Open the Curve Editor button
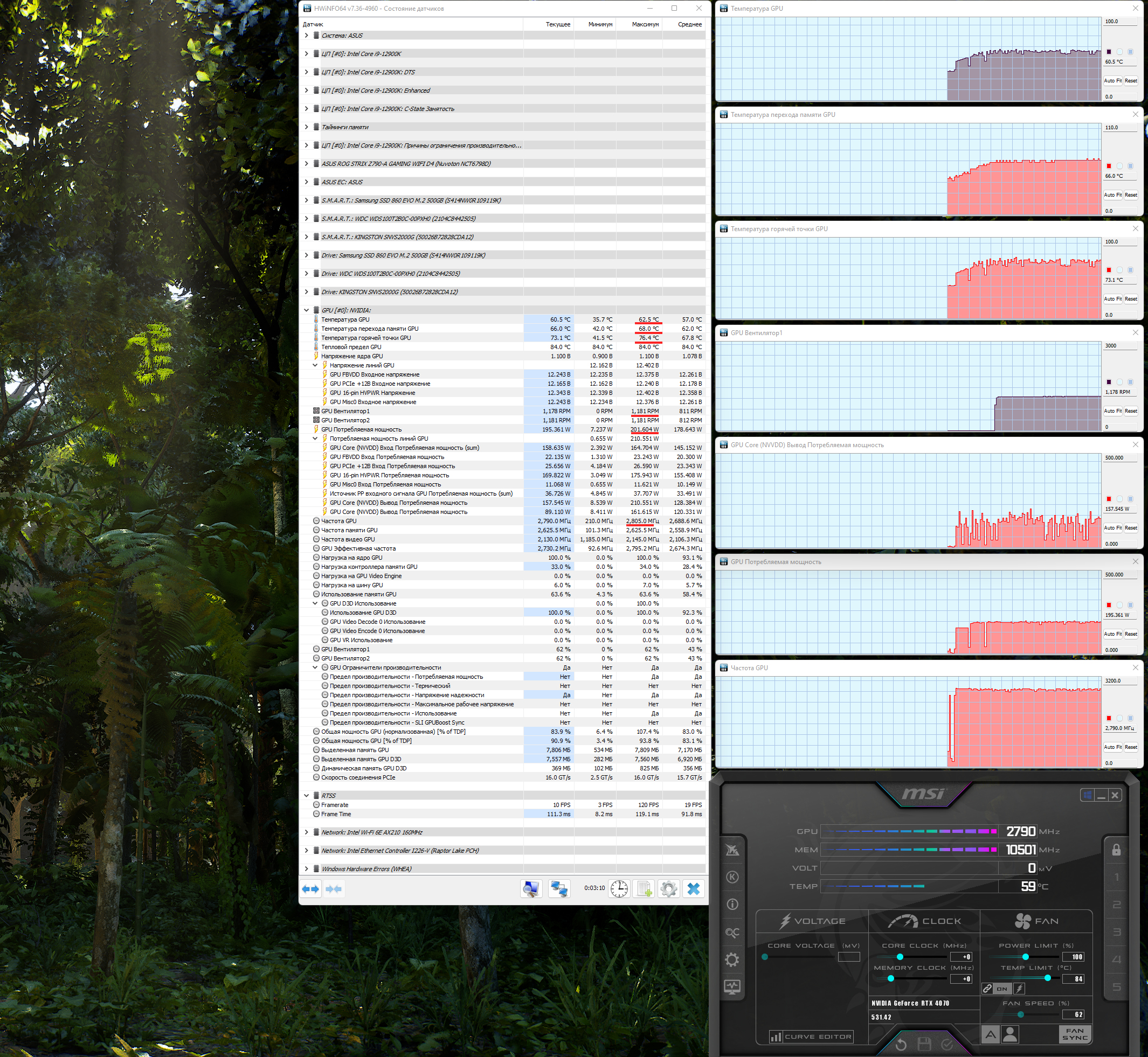This screenshot has width=1148, height=1057. (x=811, y=1037)
